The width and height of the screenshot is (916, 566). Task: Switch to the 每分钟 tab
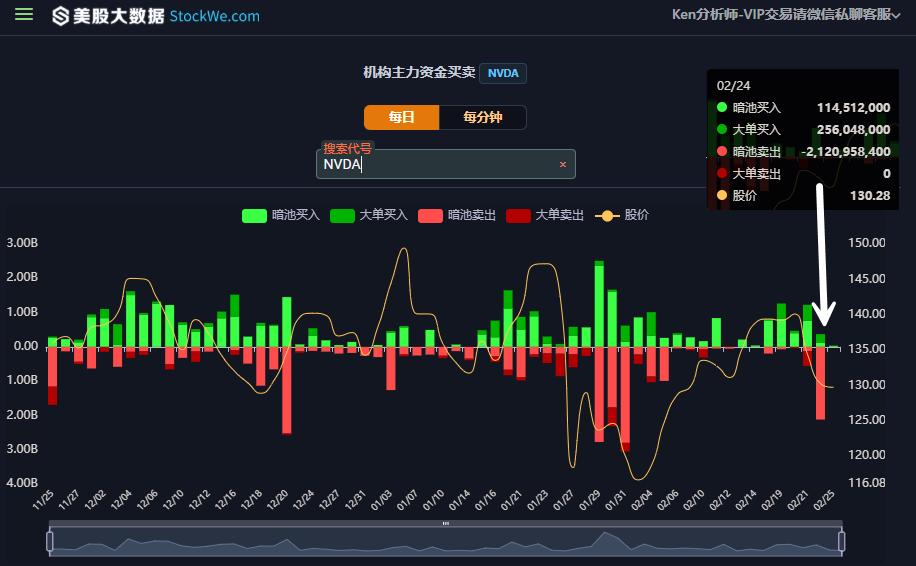click(482, 117)
